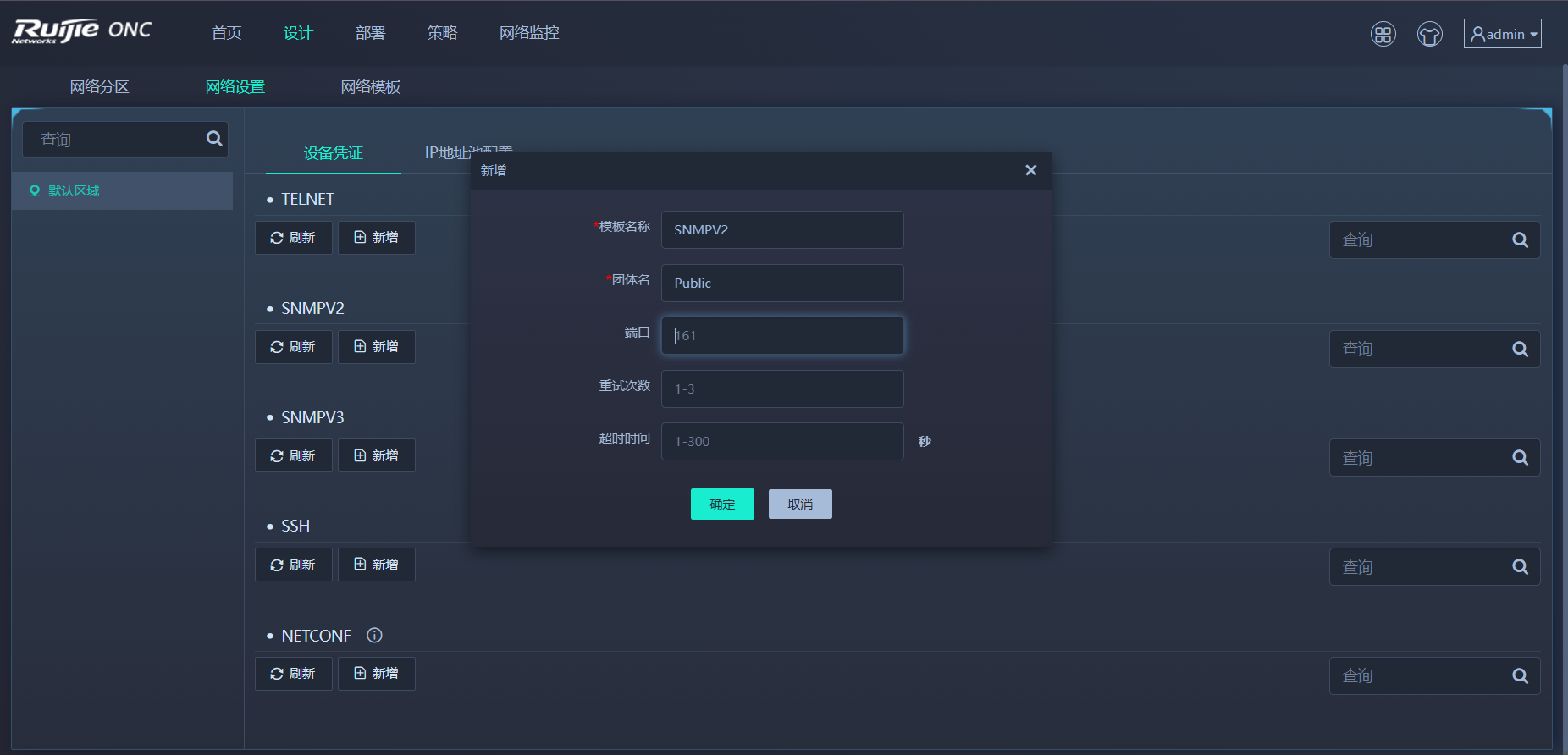Confirm with the 确定 button

pos(722,504)
